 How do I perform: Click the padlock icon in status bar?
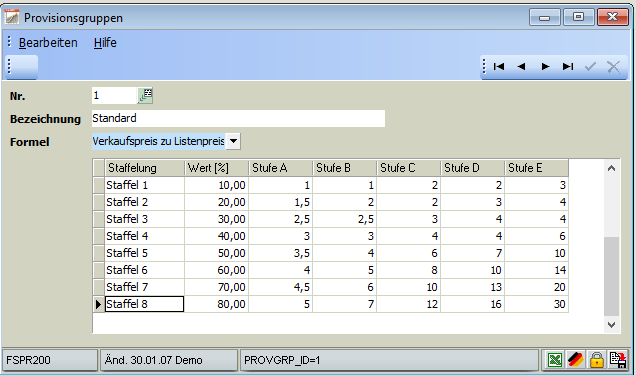(597, 360)
